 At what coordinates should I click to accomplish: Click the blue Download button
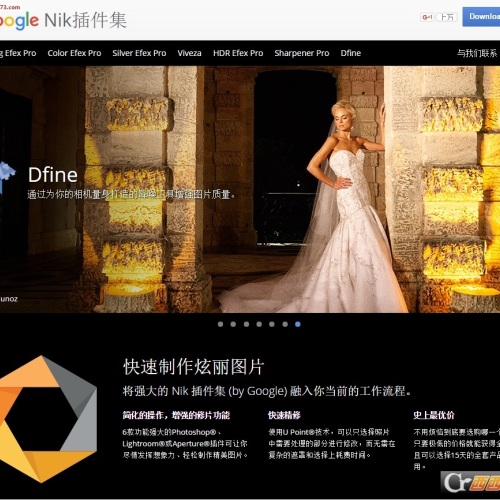pos(481,17)
